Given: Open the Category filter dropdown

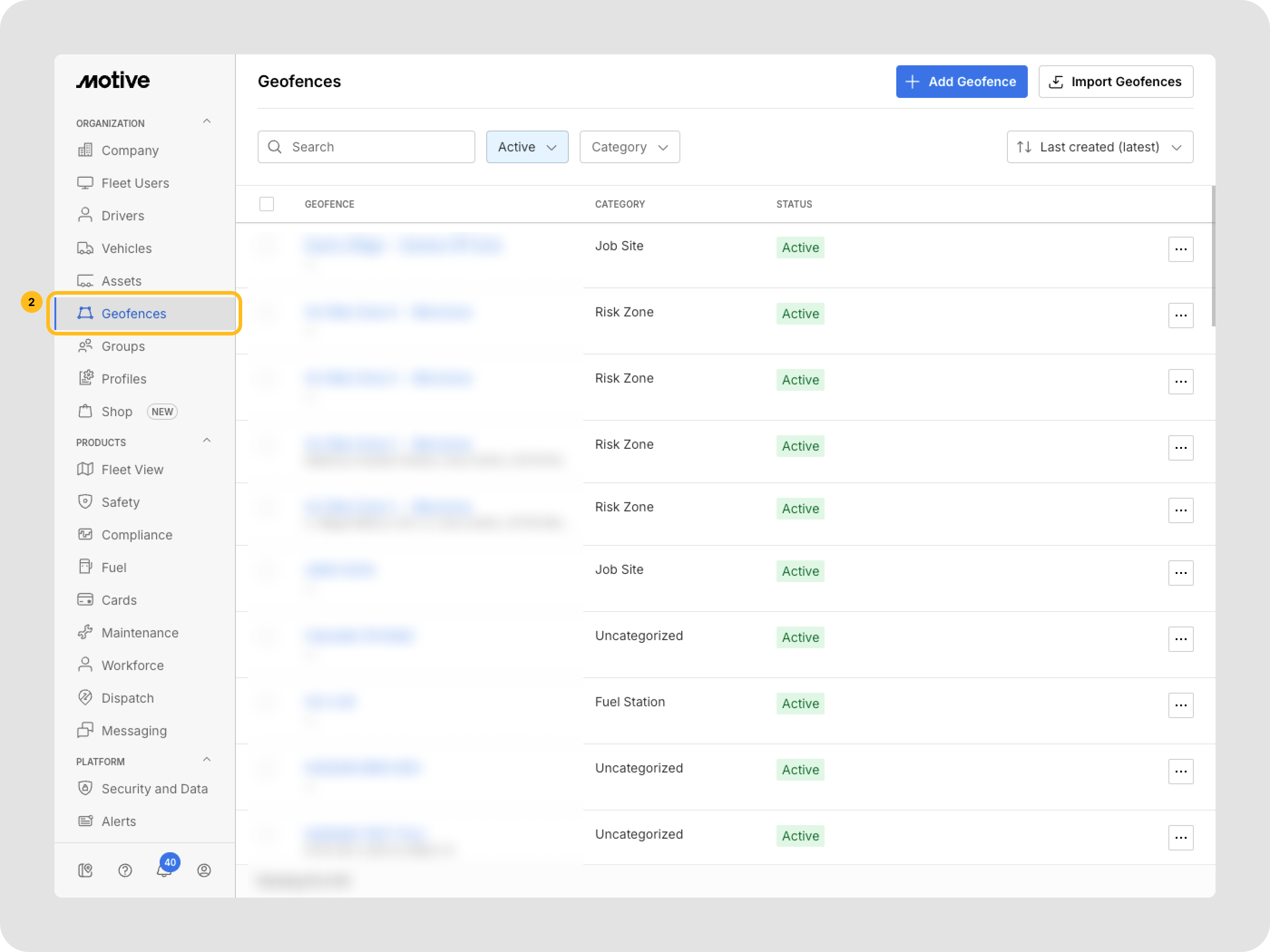Looking at the screenshot, I should 629,147.
